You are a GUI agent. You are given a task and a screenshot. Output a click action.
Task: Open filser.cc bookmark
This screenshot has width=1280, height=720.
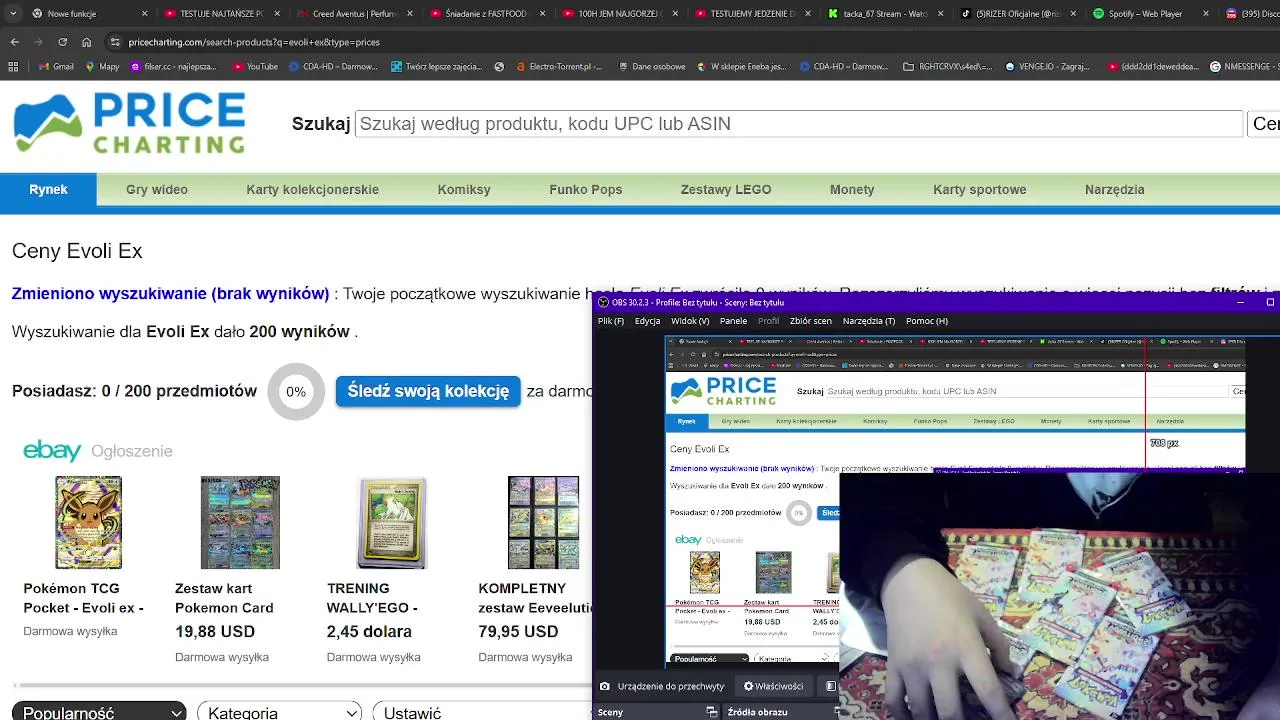(172, 67)
